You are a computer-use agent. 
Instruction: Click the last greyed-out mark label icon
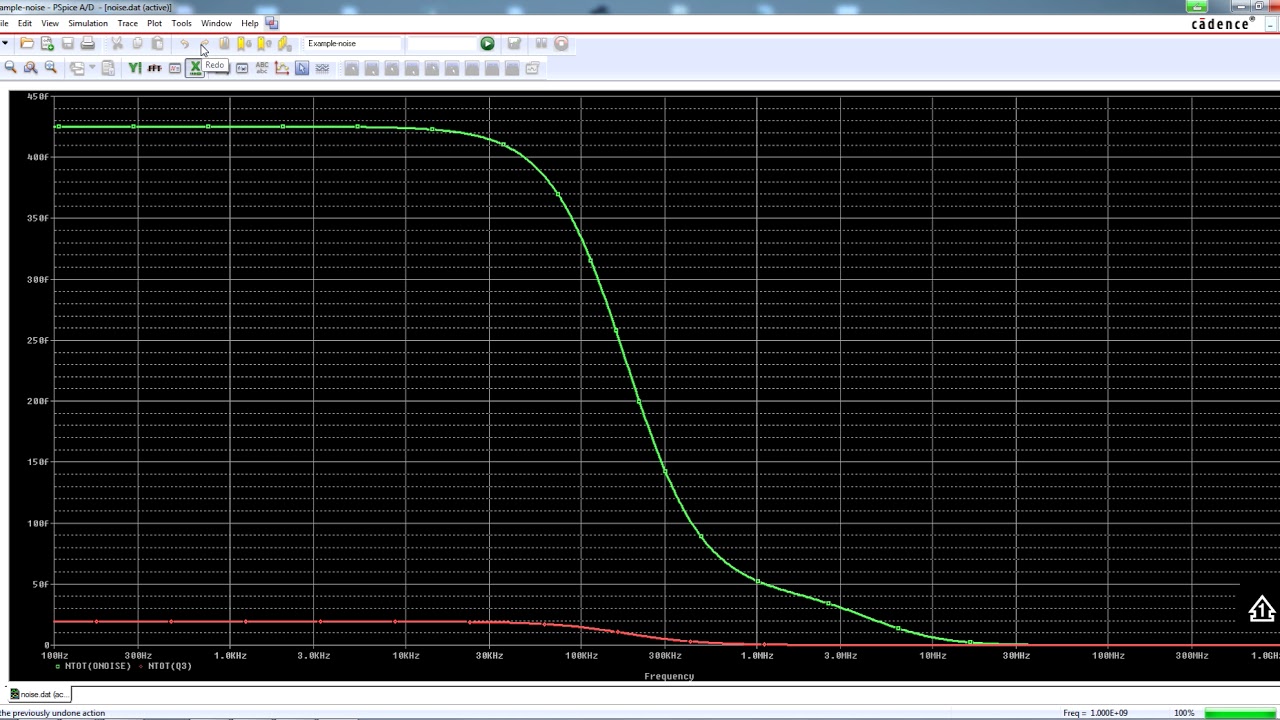532,68
